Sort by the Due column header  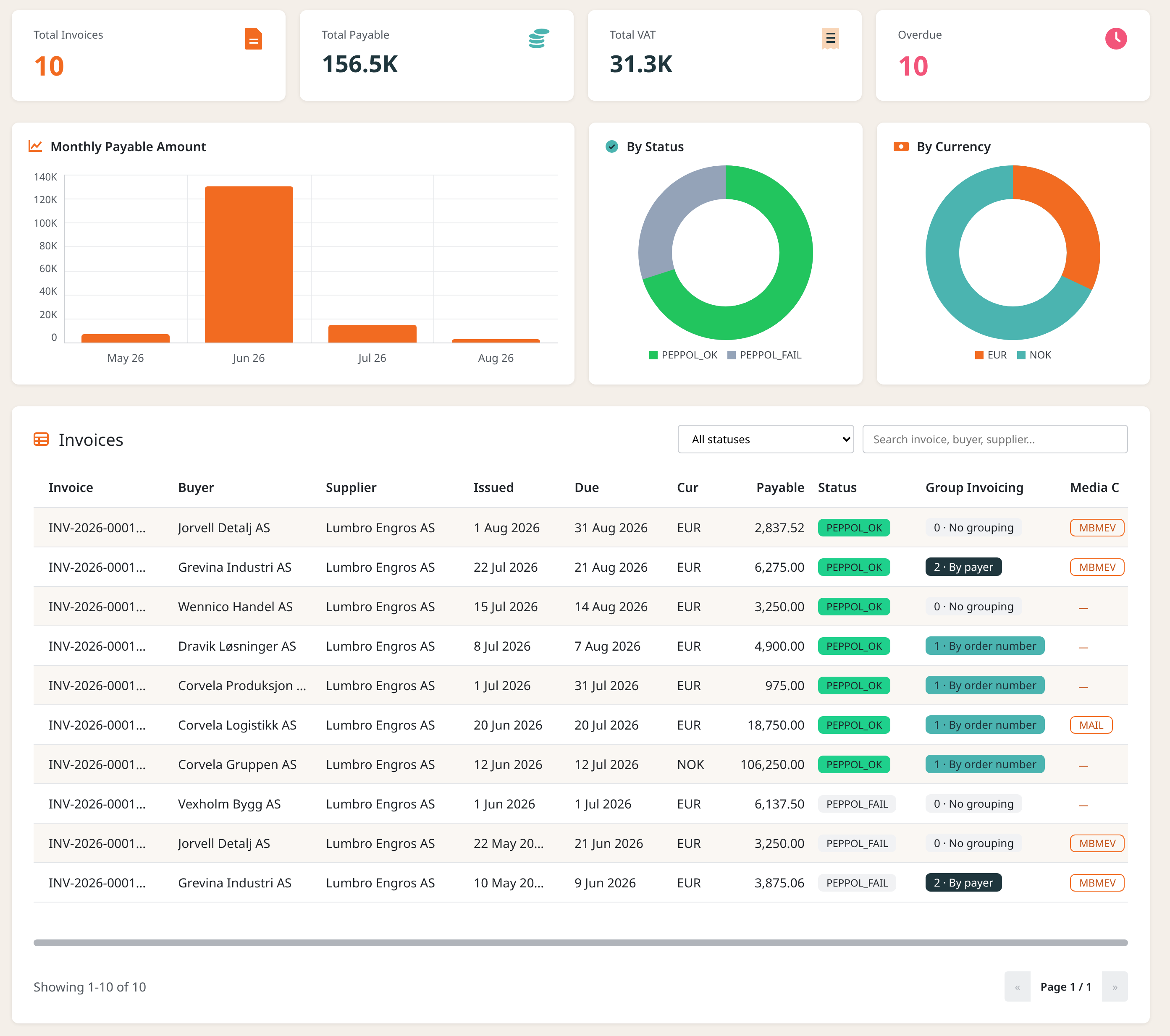pyautogui.click(x=587, y=487)
